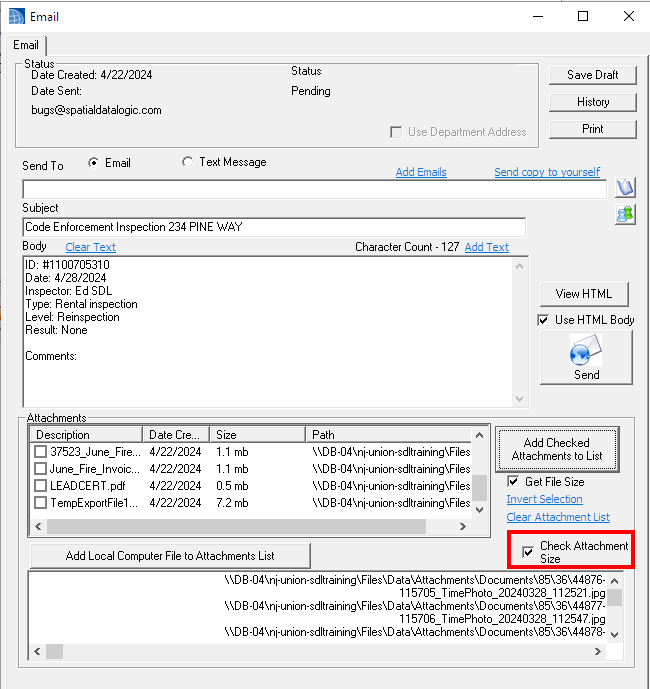Select the Email radio button
The image size is (650, 689).
click(x=93, y=163)
